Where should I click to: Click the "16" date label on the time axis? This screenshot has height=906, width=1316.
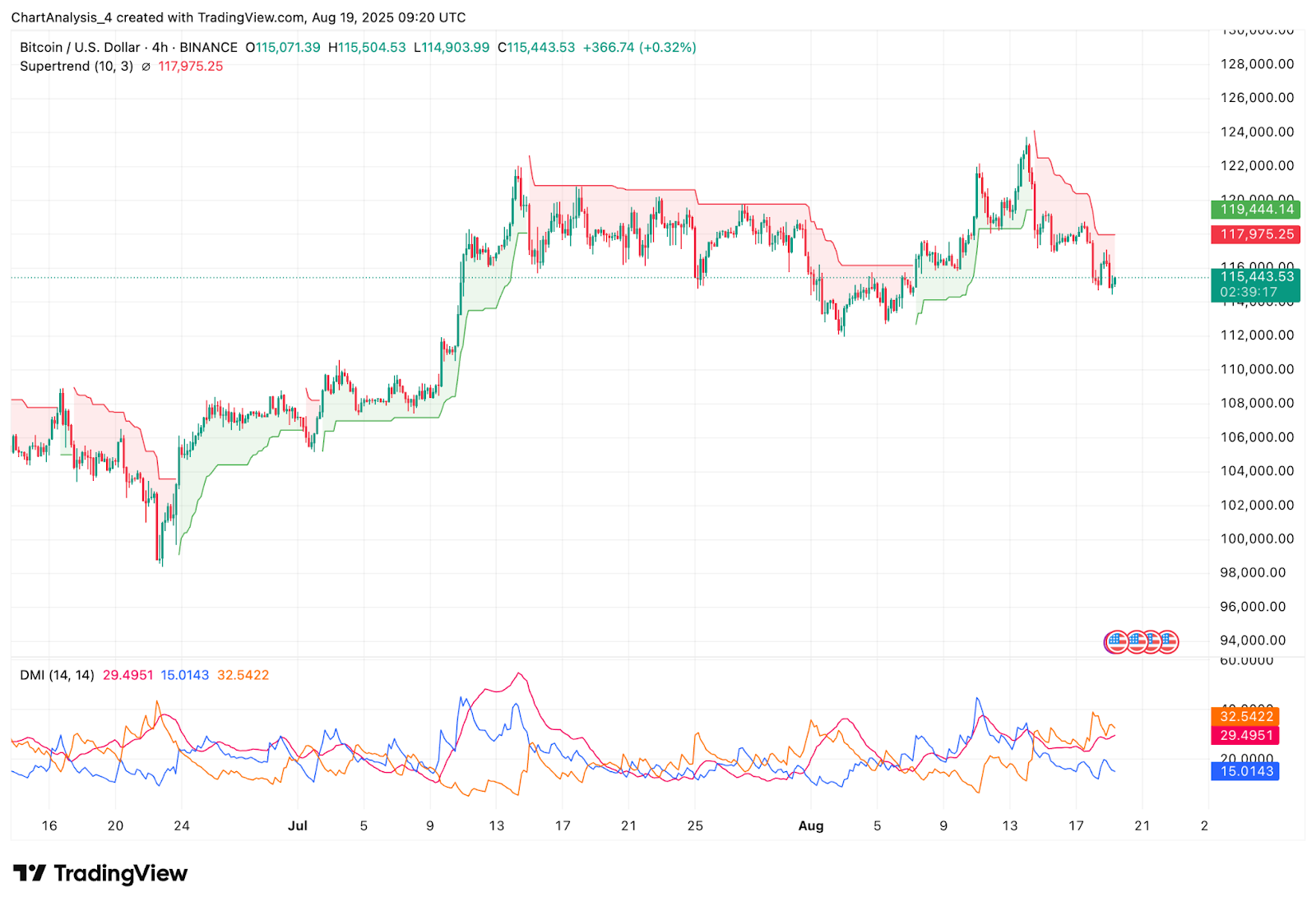tap(49, 825)
